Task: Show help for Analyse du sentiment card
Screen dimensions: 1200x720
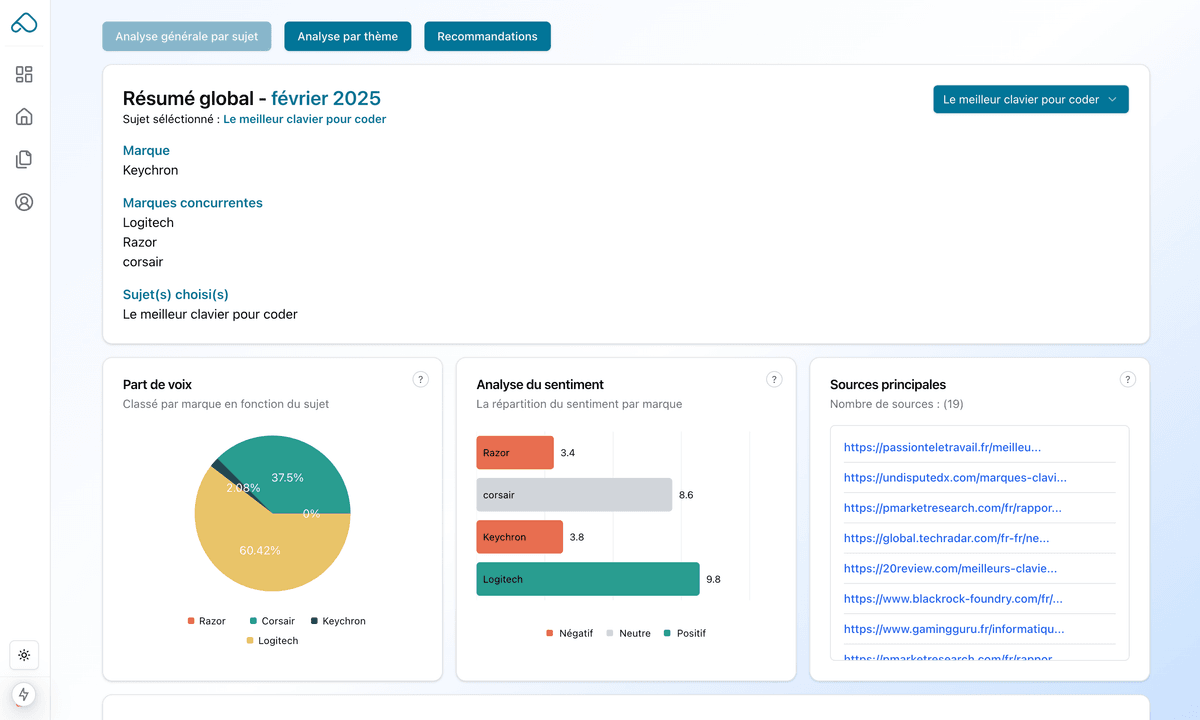Action: tap(774, 379)
